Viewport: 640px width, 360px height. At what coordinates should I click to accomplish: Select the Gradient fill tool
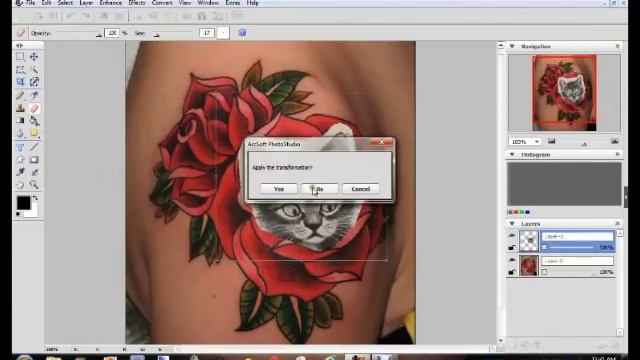[x=20, y=120]
